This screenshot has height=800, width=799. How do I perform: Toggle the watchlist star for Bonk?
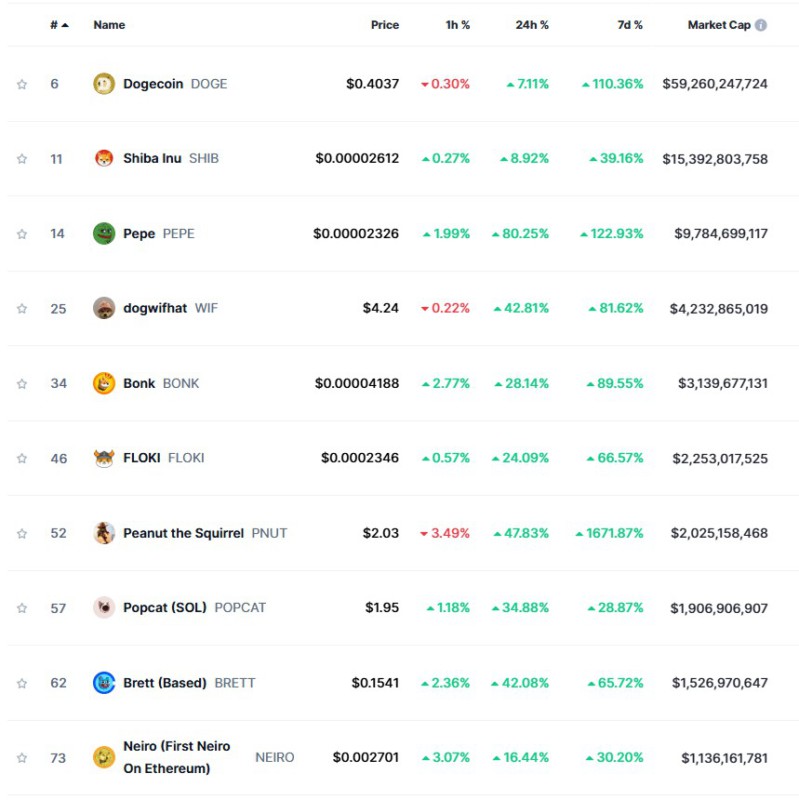(x=22, y=383)
